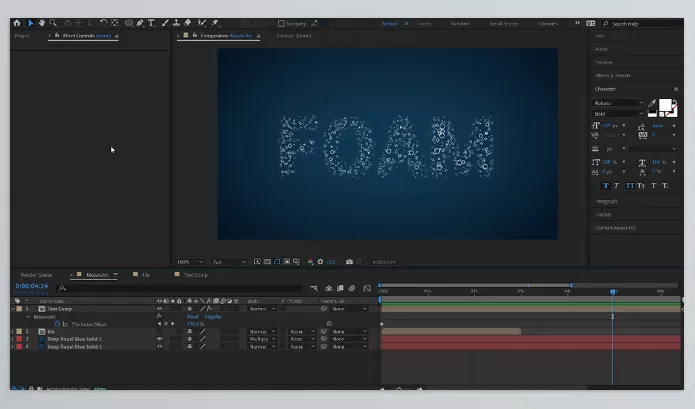695x409 pixels.
Task: Select the Roto Brush tool
Action: click(x=202, y=23)
